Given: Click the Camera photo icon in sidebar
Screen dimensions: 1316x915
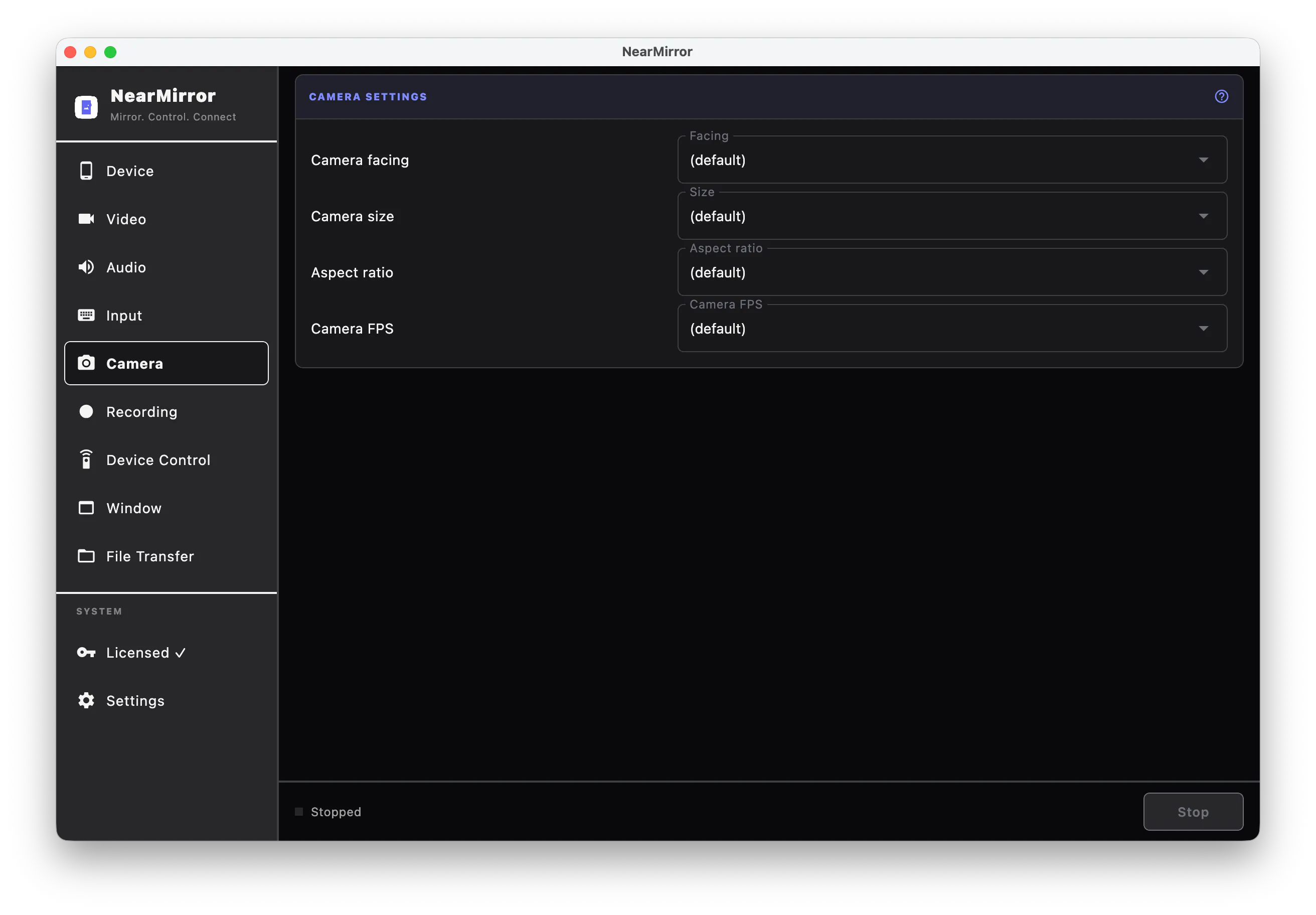Looking at the screenshot, I should pyautogui.click(x=86, y=364).
